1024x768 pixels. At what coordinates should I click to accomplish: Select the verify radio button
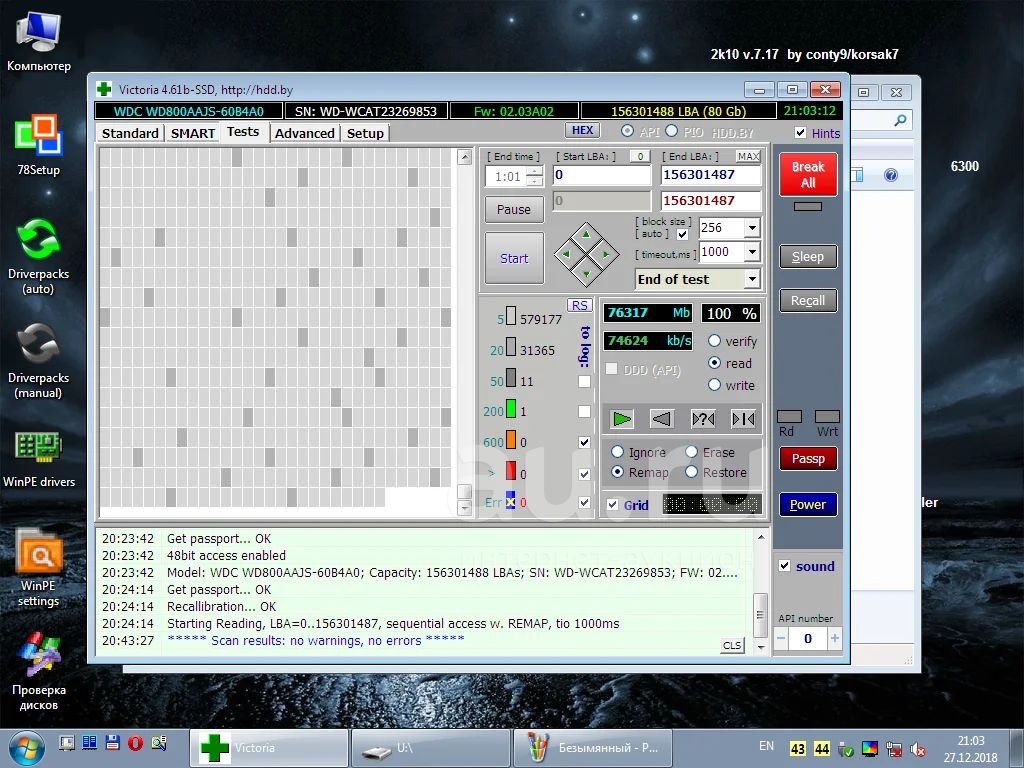tap(714, 340)
